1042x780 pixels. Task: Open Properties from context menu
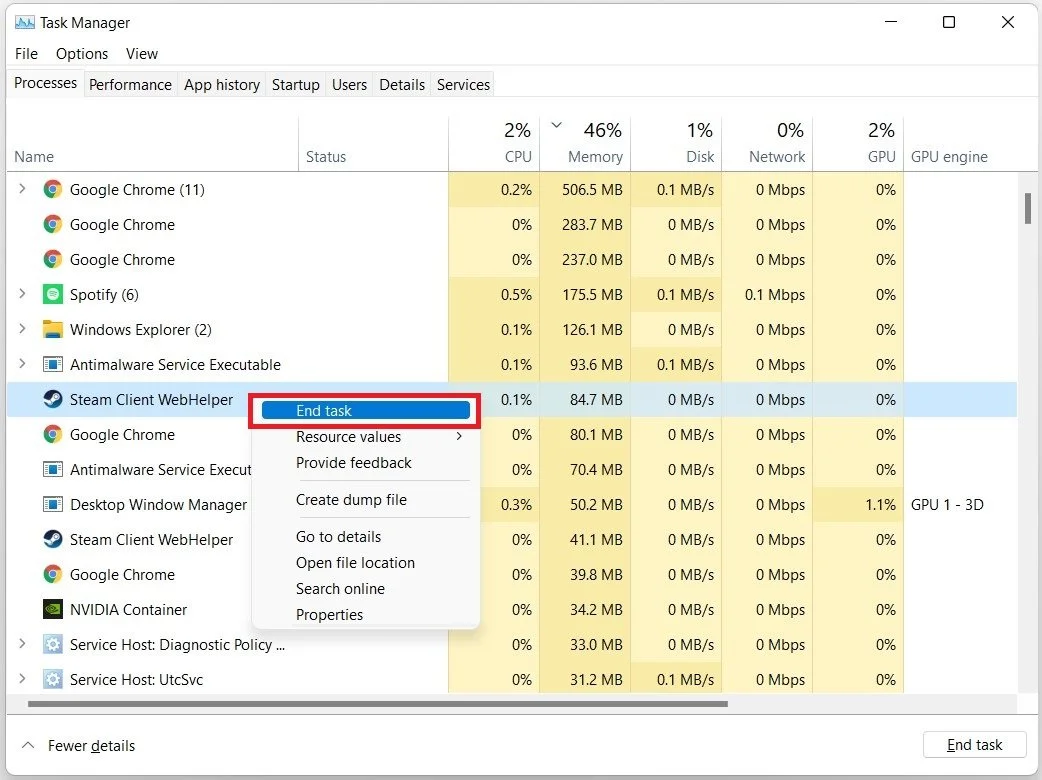(365, 615)
